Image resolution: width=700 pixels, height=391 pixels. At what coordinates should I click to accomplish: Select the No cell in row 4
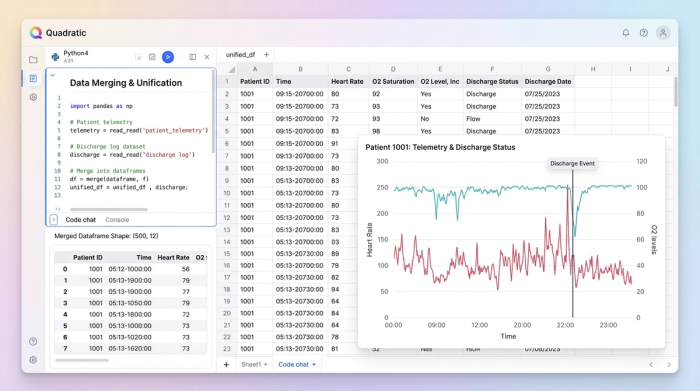pos(440,119)
